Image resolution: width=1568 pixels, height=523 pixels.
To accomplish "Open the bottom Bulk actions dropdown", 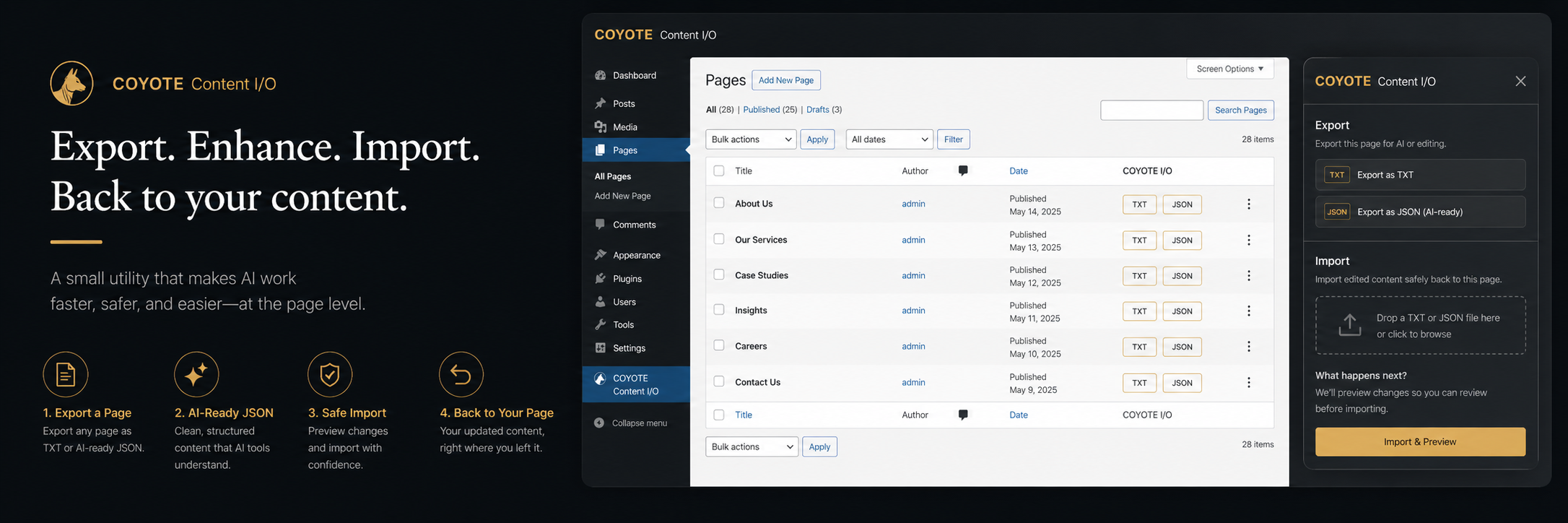I will (752, 446).
